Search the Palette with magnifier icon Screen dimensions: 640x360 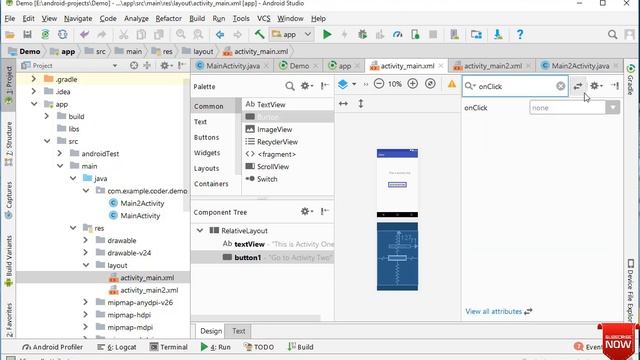[290, 86]
